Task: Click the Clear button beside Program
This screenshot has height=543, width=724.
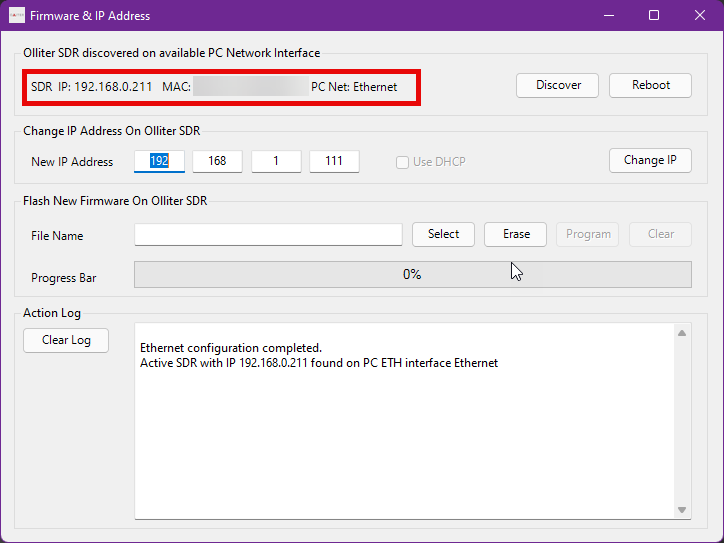Action: (660, 234)
